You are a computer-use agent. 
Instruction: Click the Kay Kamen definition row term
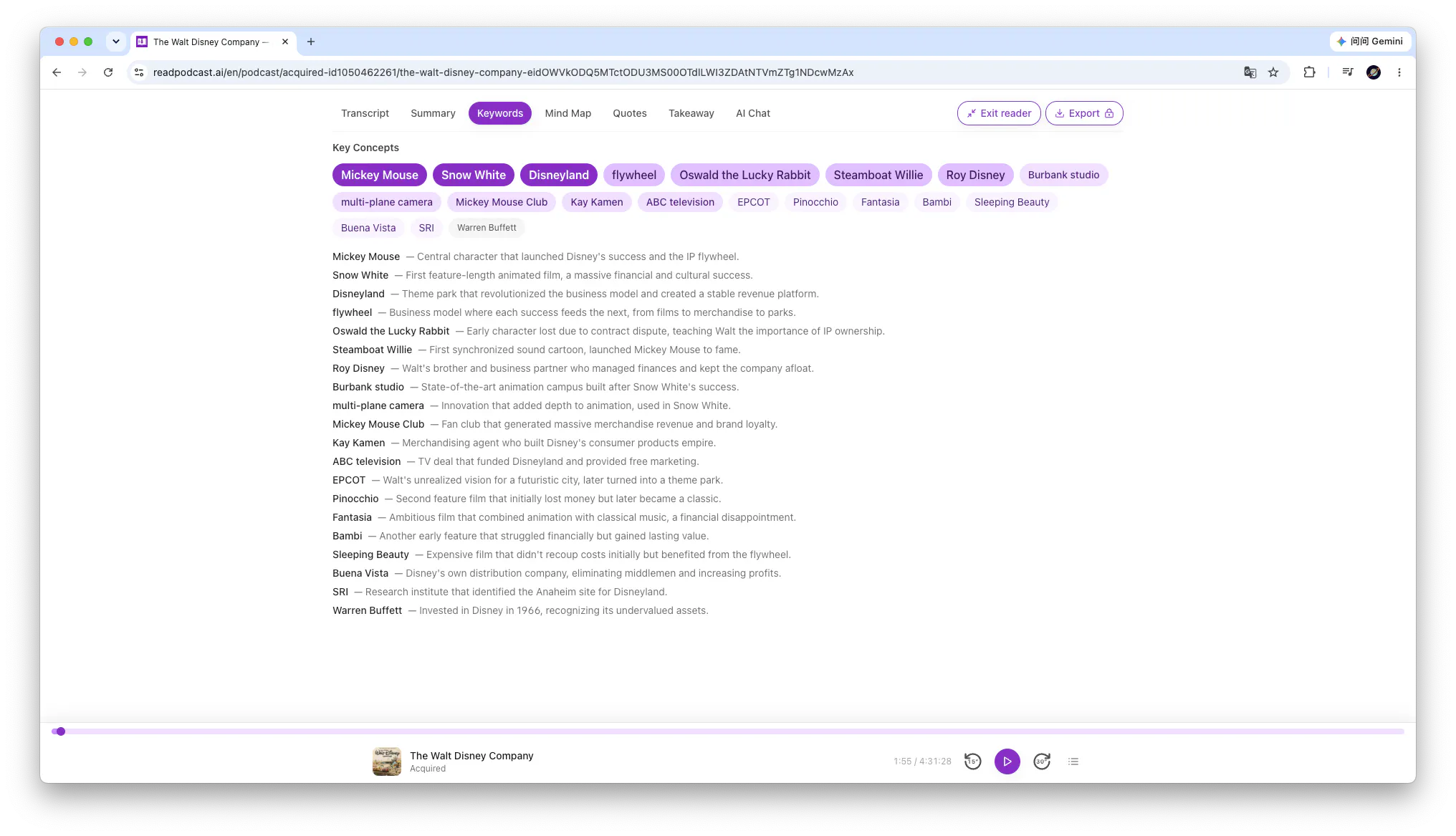click(358, 443)
